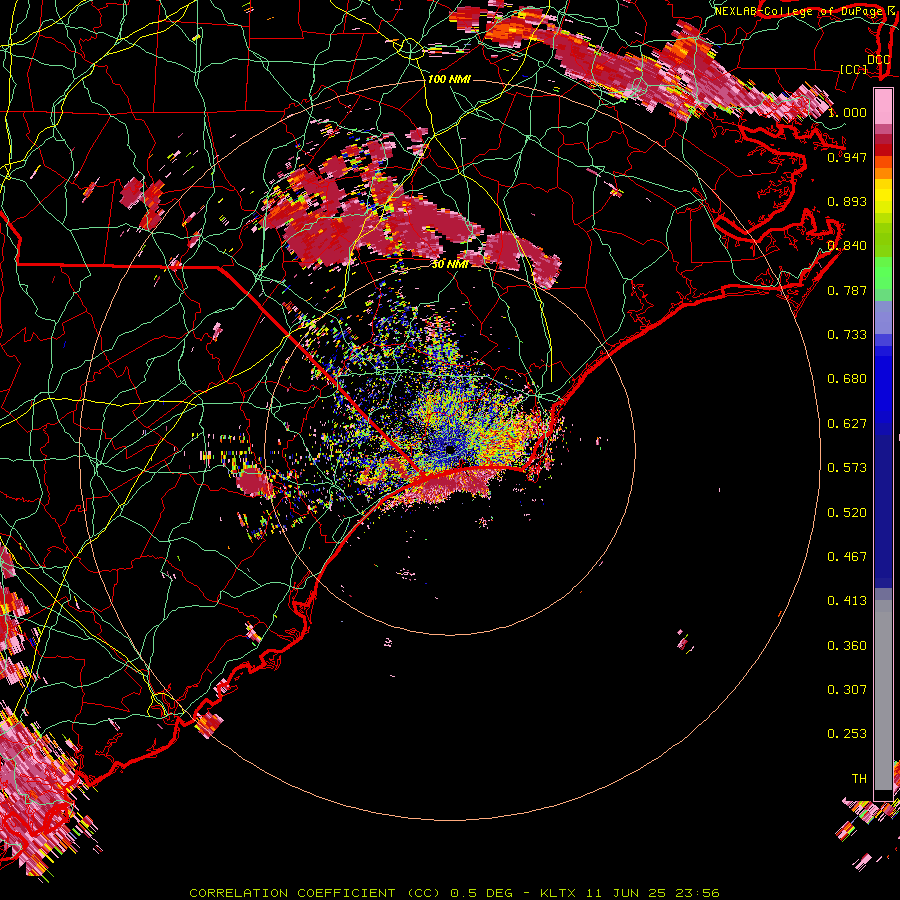Image resolution: width=900 pixels, height=900 pixels.
Task: Click the 0.733 scale value
Action: [x=847, y=335]
